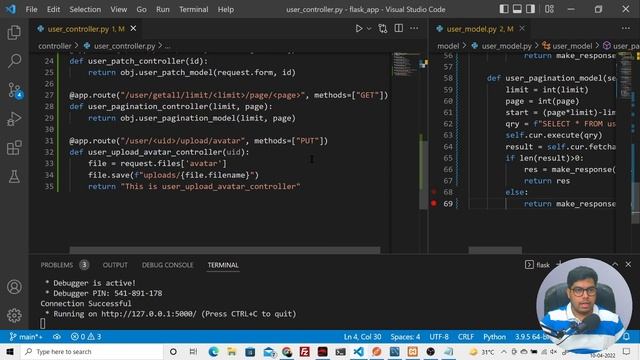Screen dimensions: 640x360
Task: Open More Actions for user_controller.py editor
Action: [414, 28]
